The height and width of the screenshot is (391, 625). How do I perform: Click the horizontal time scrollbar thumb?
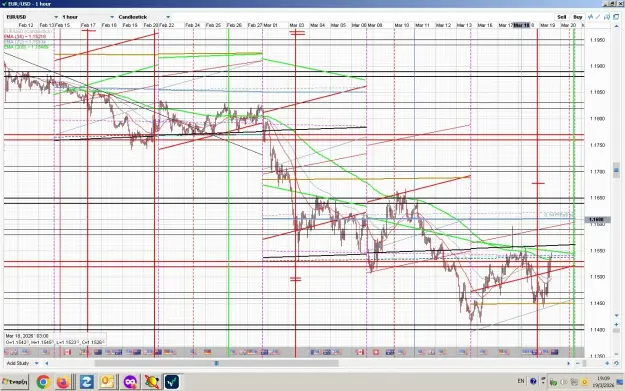[216, 363]
